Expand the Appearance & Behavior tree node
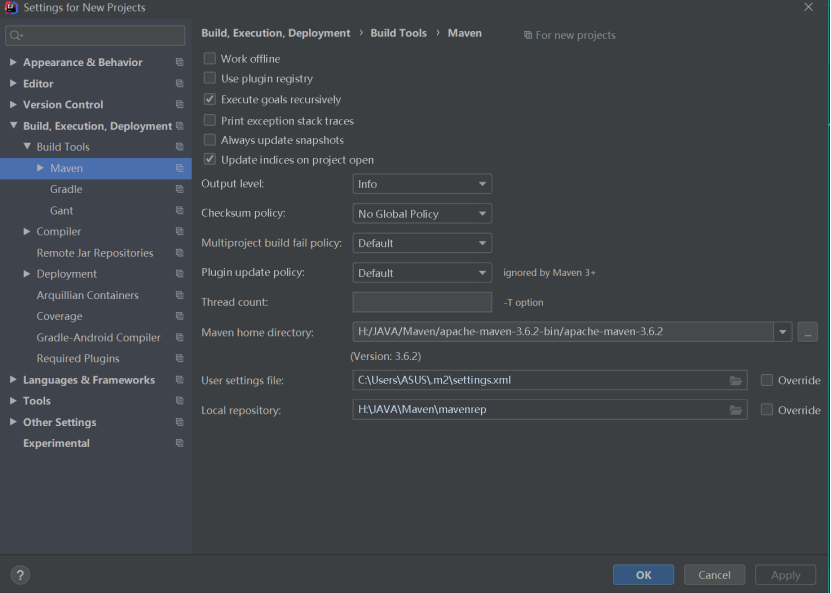Viewport: 831px width, 593px height. click(13, 63)
